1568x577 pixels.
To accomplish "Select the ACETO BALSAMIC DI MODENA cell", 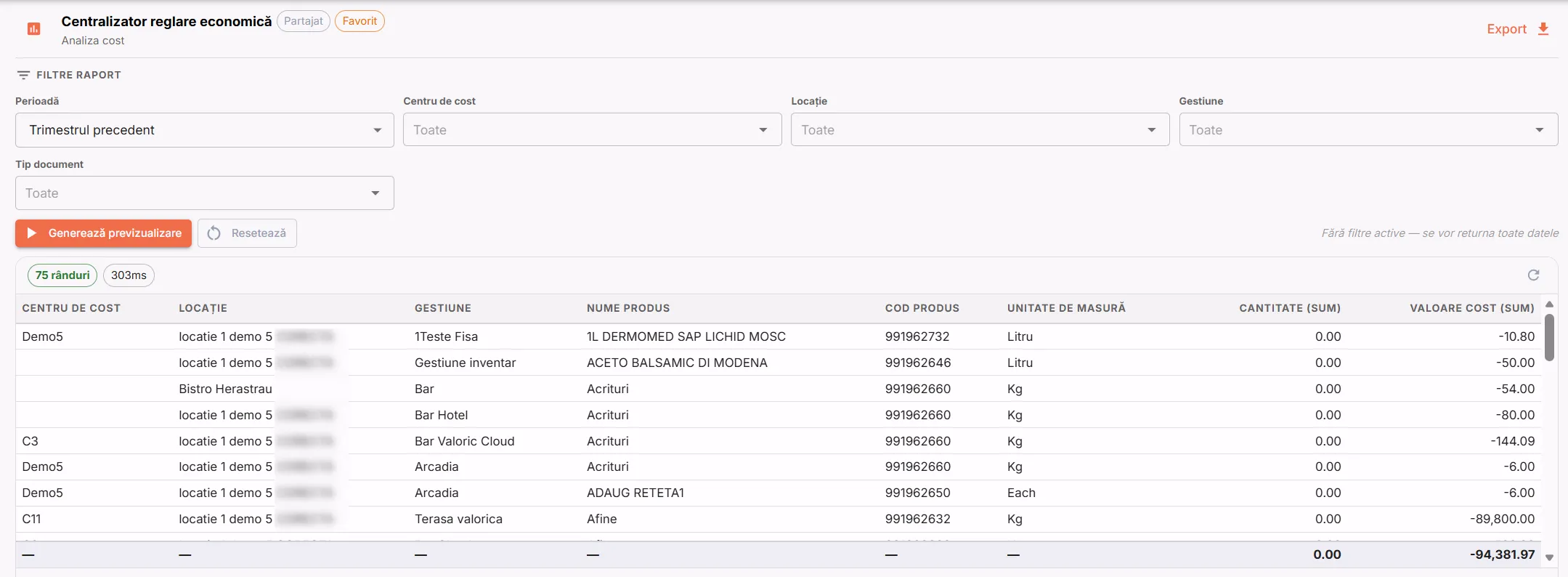I will [677, 363].
